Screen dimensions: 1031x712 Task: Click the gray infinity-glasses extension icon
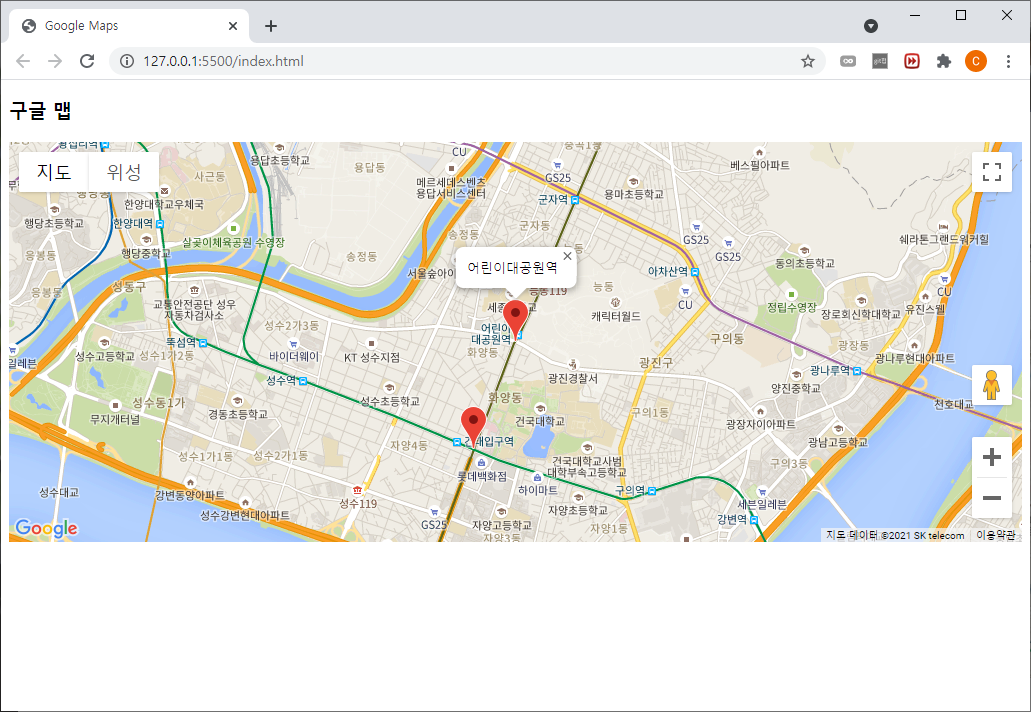[848, 61]
